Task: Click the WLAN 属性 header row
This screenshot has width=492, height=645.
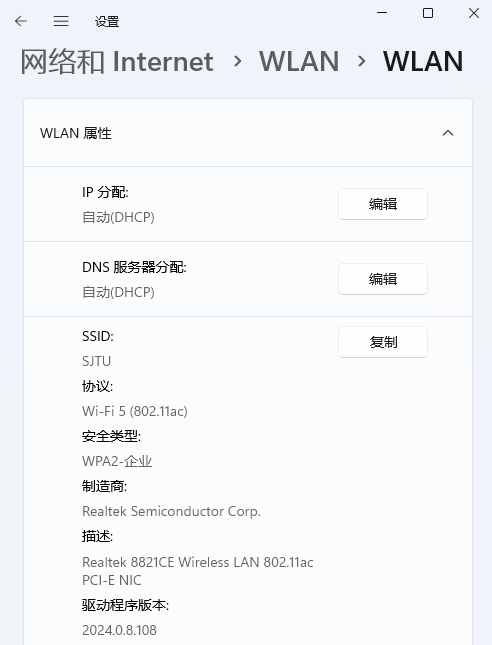Action: click(x=248, y=133)
